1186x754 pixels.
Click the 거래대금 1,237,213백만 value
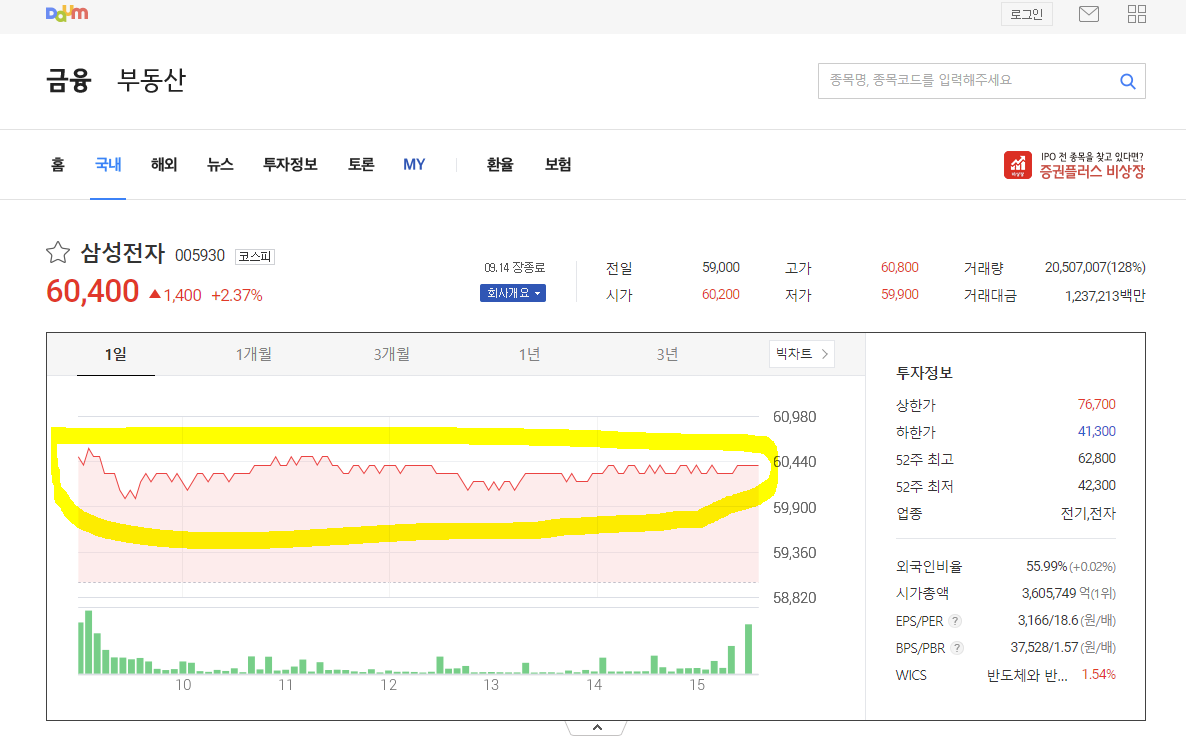pos(1105,296)
